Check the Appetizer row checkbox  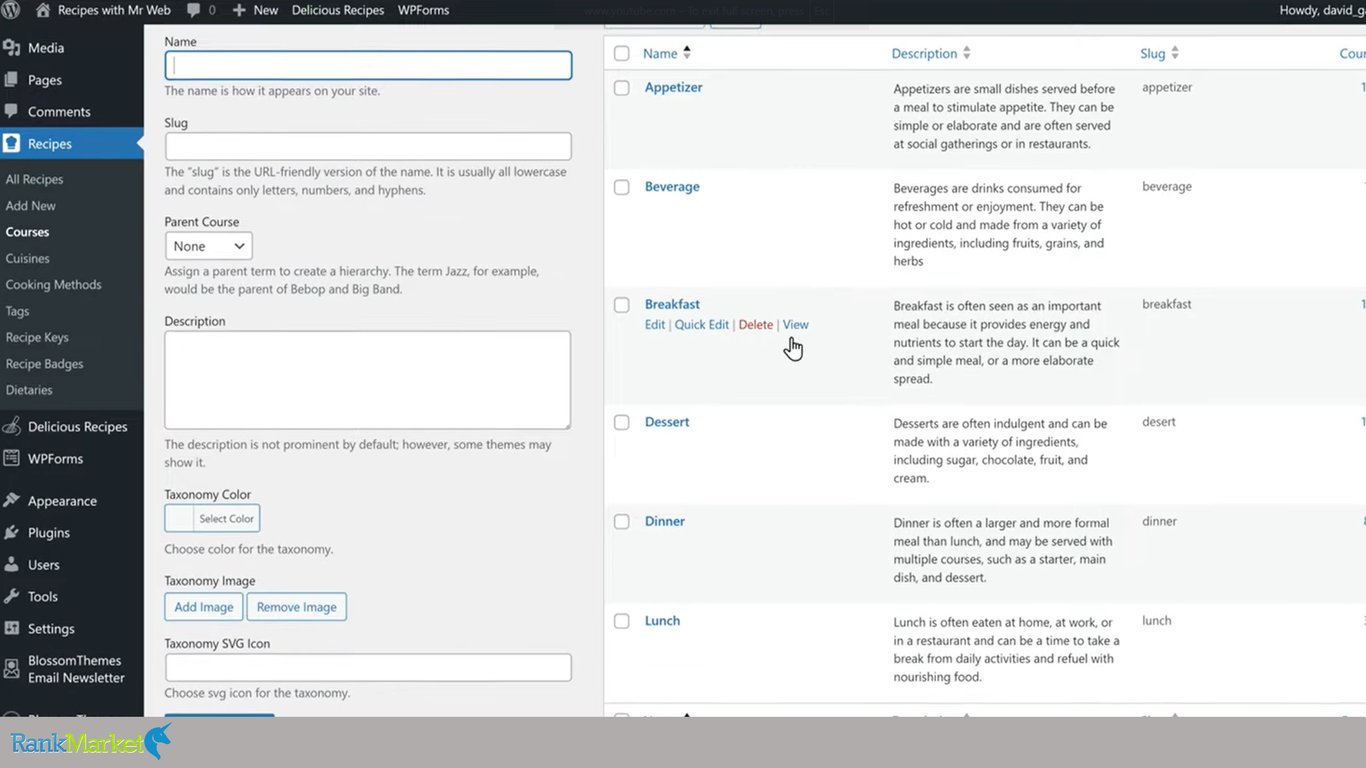(x=622, y=88)
